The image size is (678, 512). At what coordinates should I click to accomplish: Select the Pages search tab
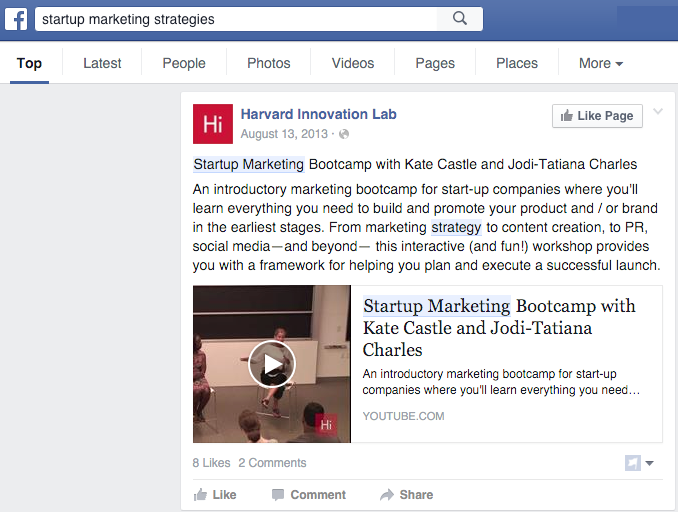point(435,63)
